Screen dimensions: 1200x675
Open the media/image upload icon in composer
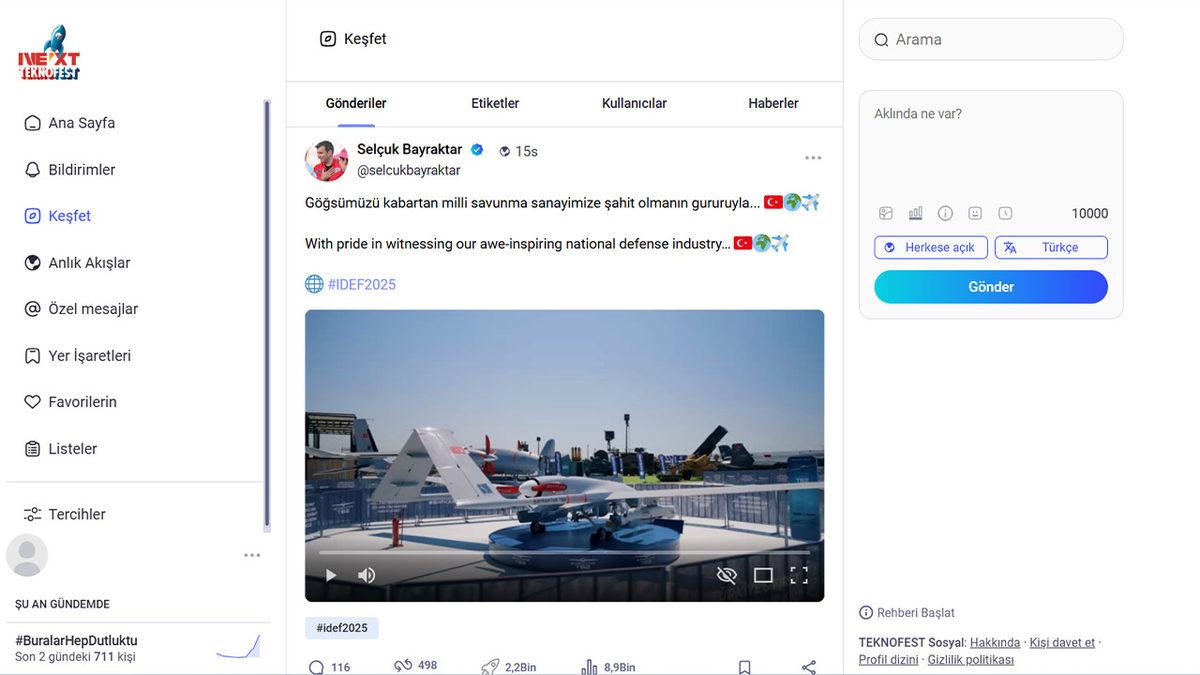(x=885, y=212)
